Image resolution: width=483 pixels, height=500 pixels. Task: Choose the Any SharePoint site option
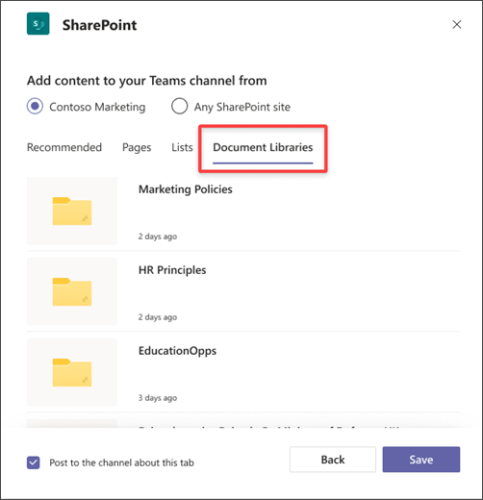coord(180,106)
